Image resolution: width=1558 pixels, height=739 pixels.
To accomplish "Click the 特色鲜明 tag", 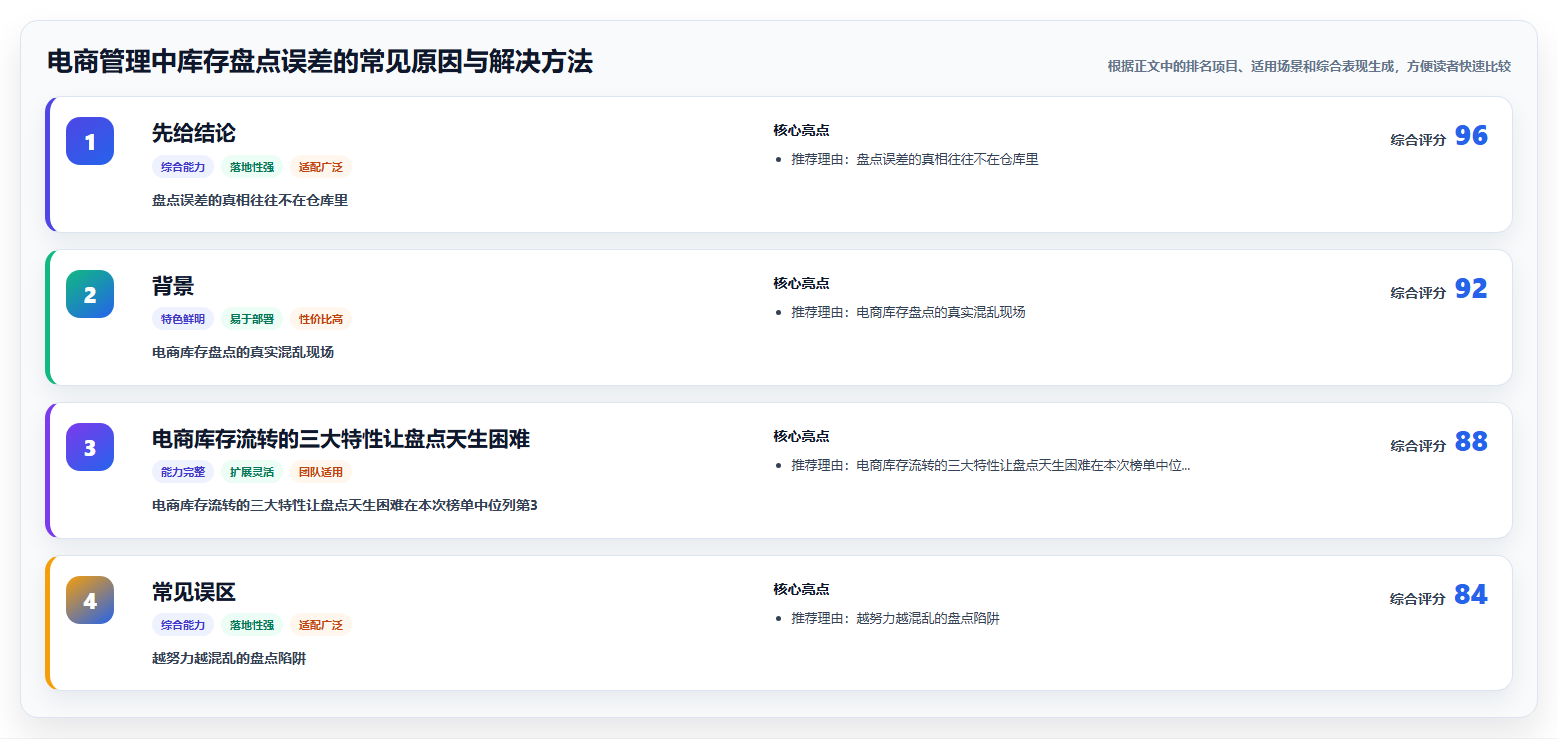I will pyautogui.click(x=183, y=319).
